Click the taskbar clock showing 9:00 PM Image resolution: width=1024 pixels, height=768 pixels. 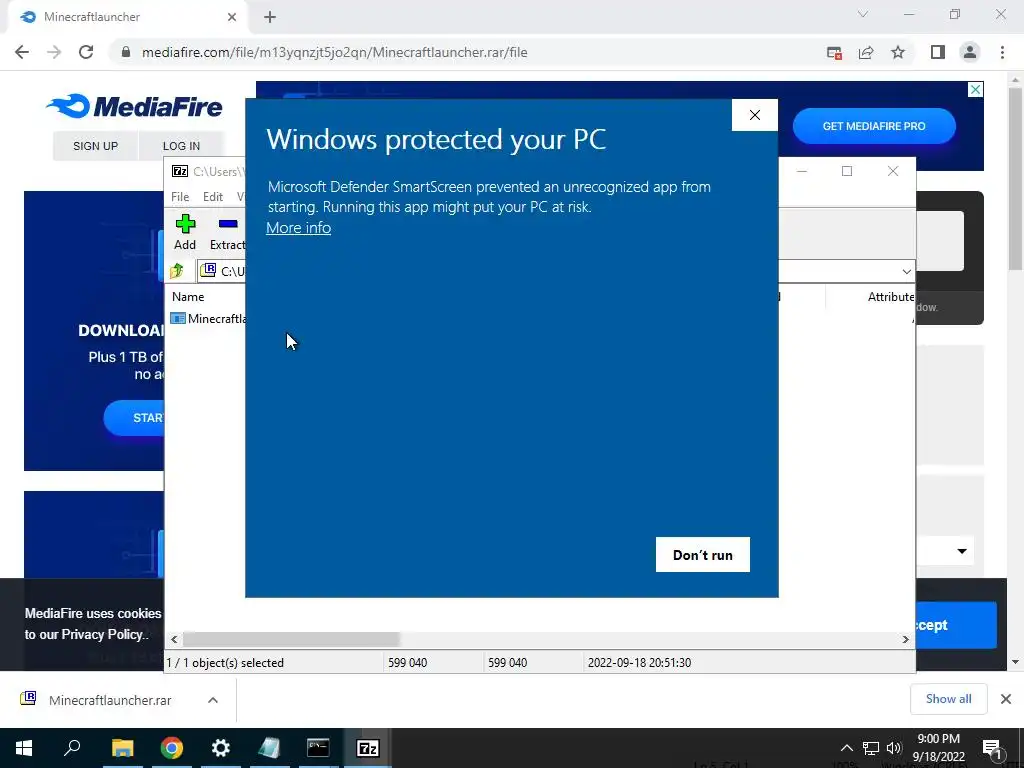point(938,748)
